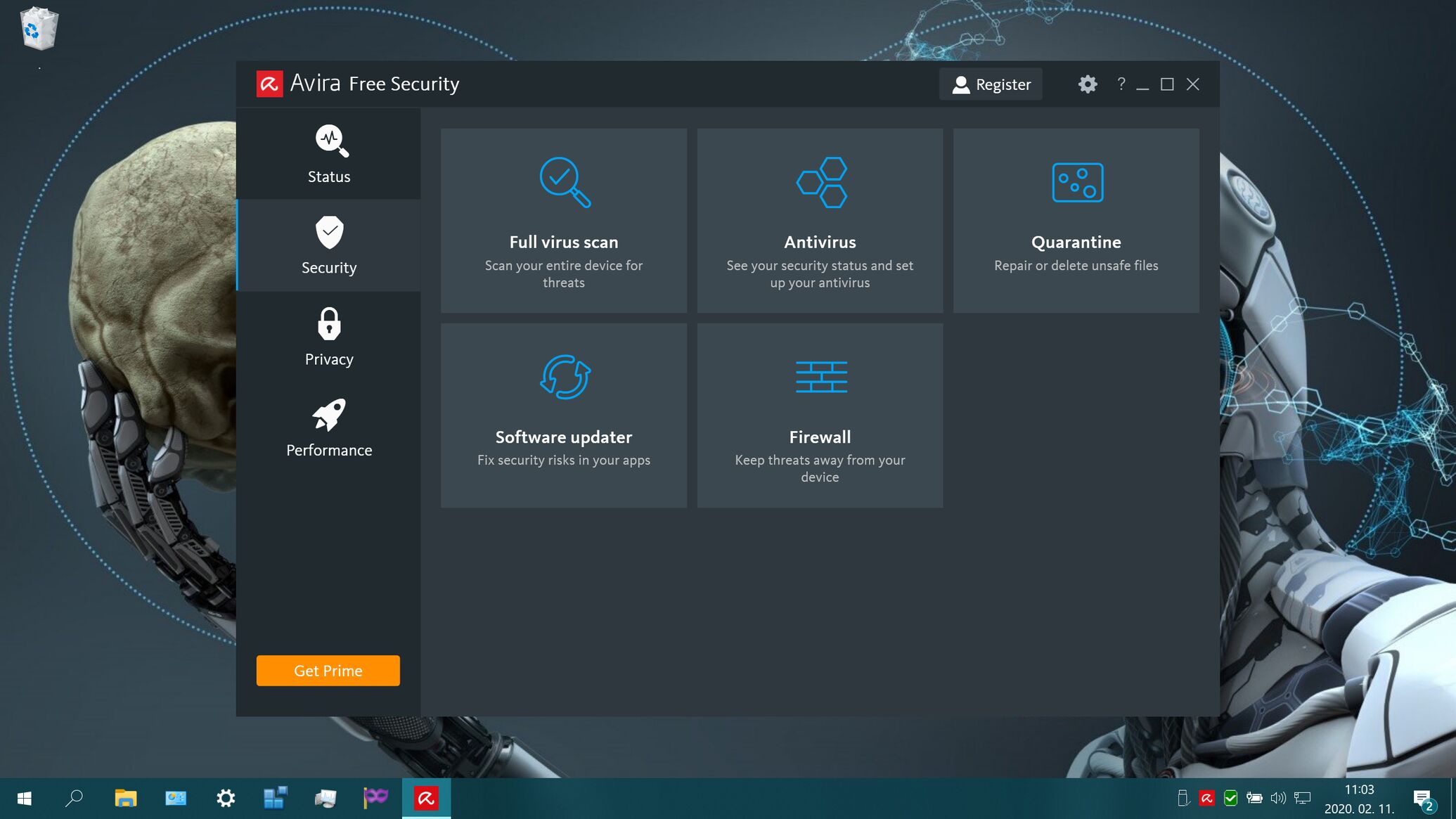This screenshot has height=819, width=1456.
Task: Click the Performance rocket icon
Action: click(x=329, y=415)
